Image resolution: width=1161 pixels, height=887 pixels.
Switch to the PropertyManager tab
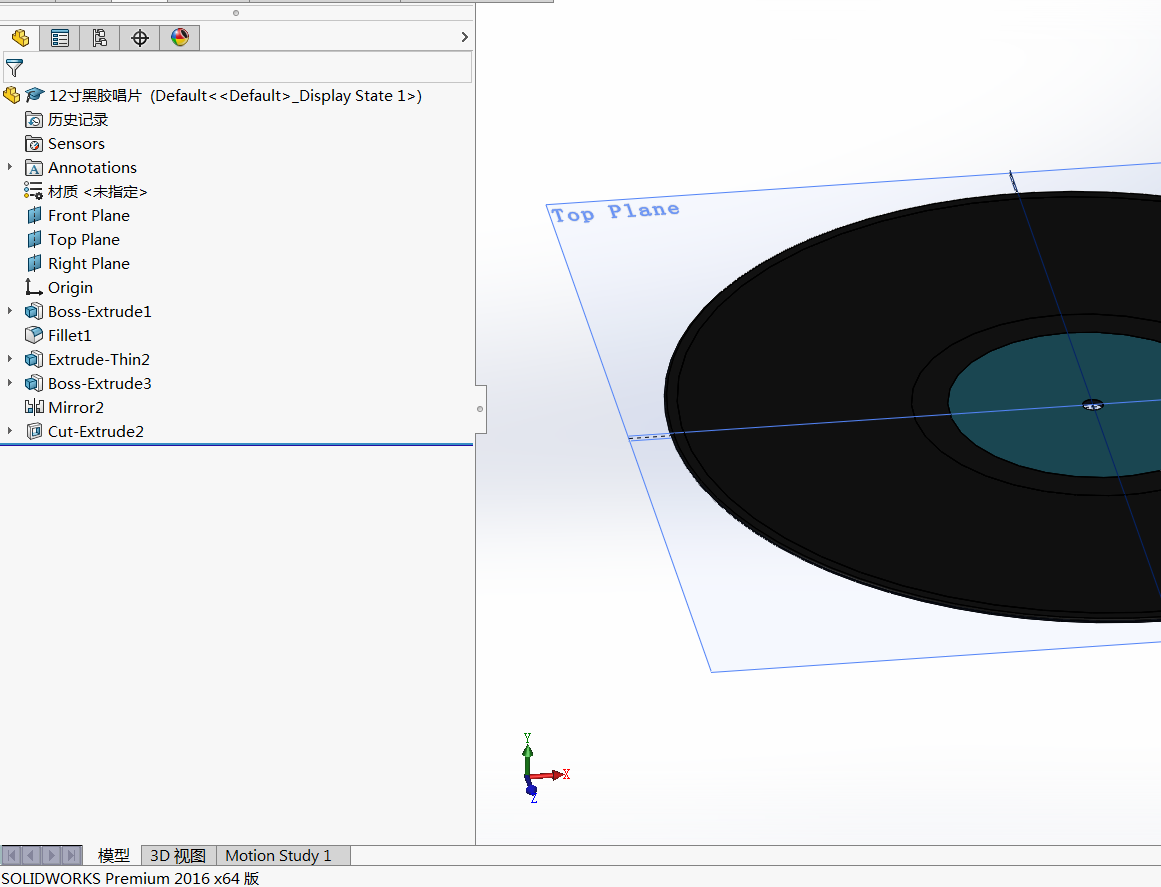(x=60, y=38)
